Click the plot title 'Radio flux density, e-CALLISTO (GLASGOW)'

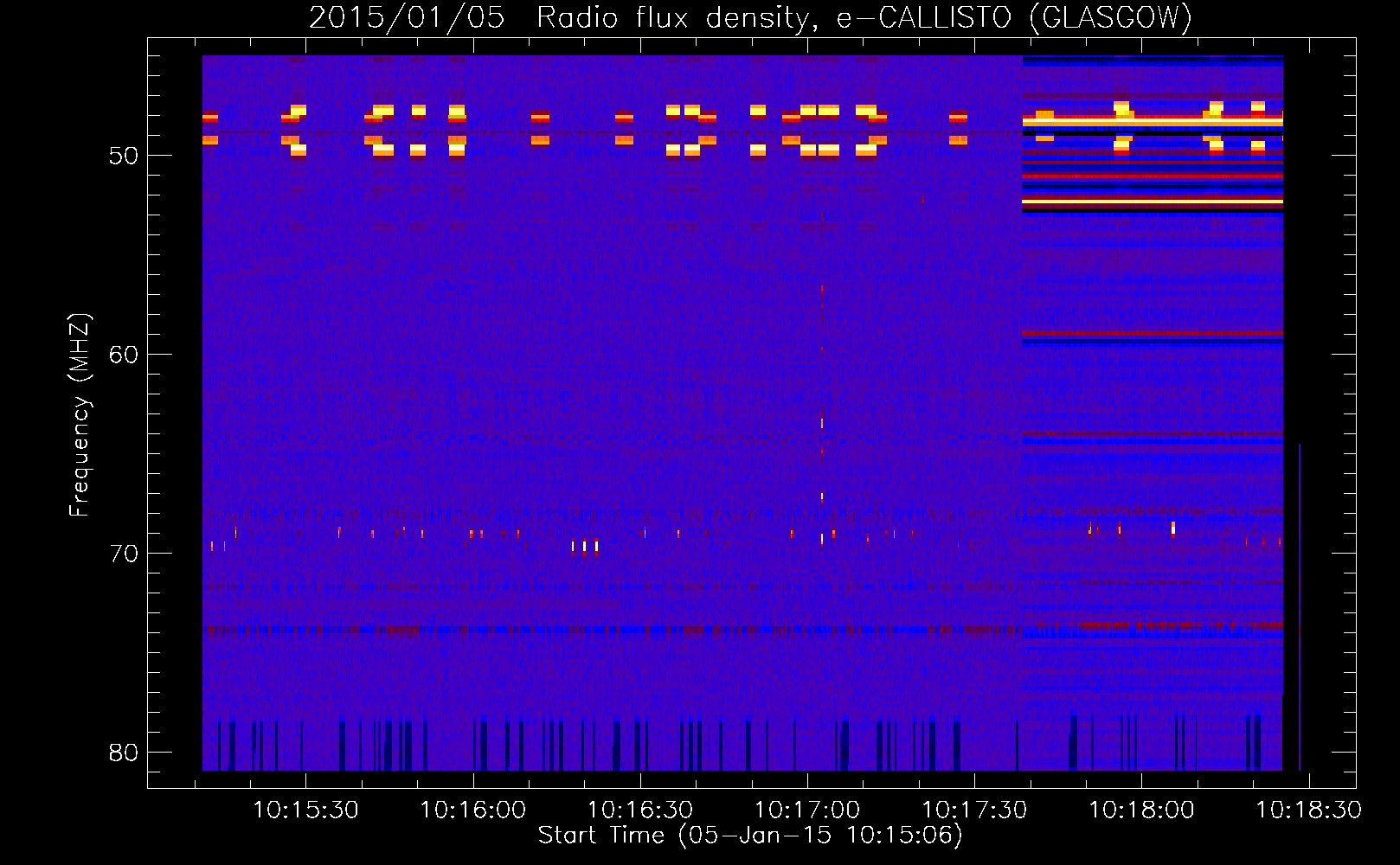pyautogui.click(x=864, y=17)
